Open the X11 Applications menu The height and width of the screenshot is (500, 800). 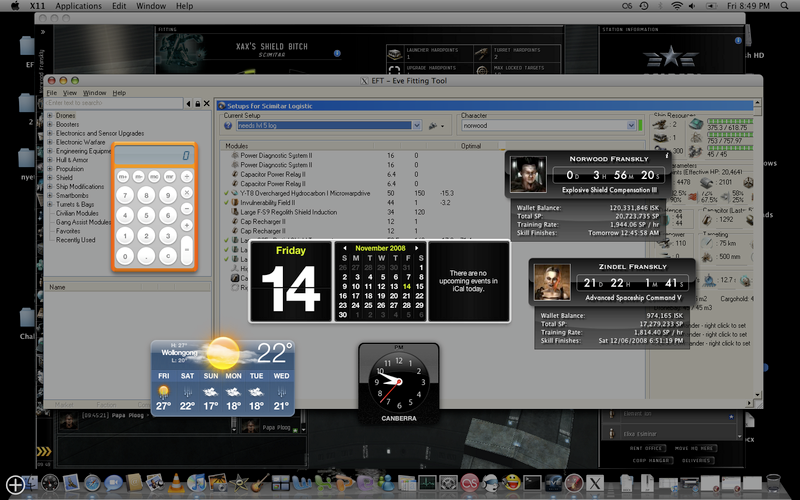click(79, 6)
